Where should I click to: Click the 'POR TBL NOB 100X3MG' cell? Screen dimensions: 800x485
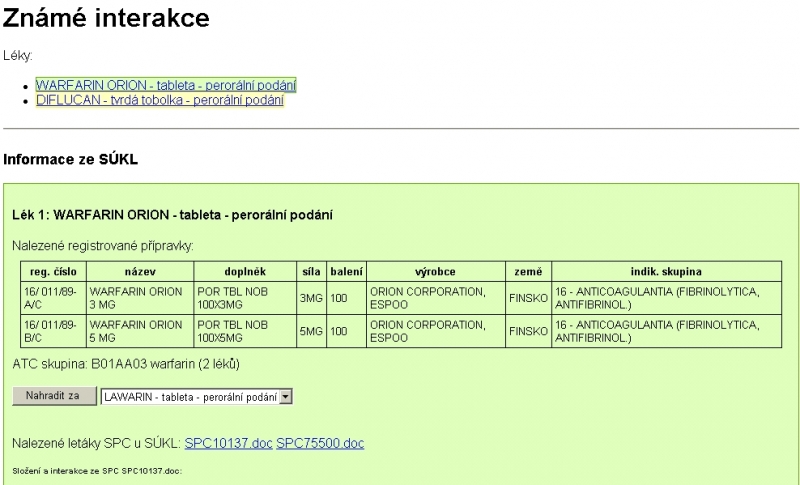(x=245, y=298)
